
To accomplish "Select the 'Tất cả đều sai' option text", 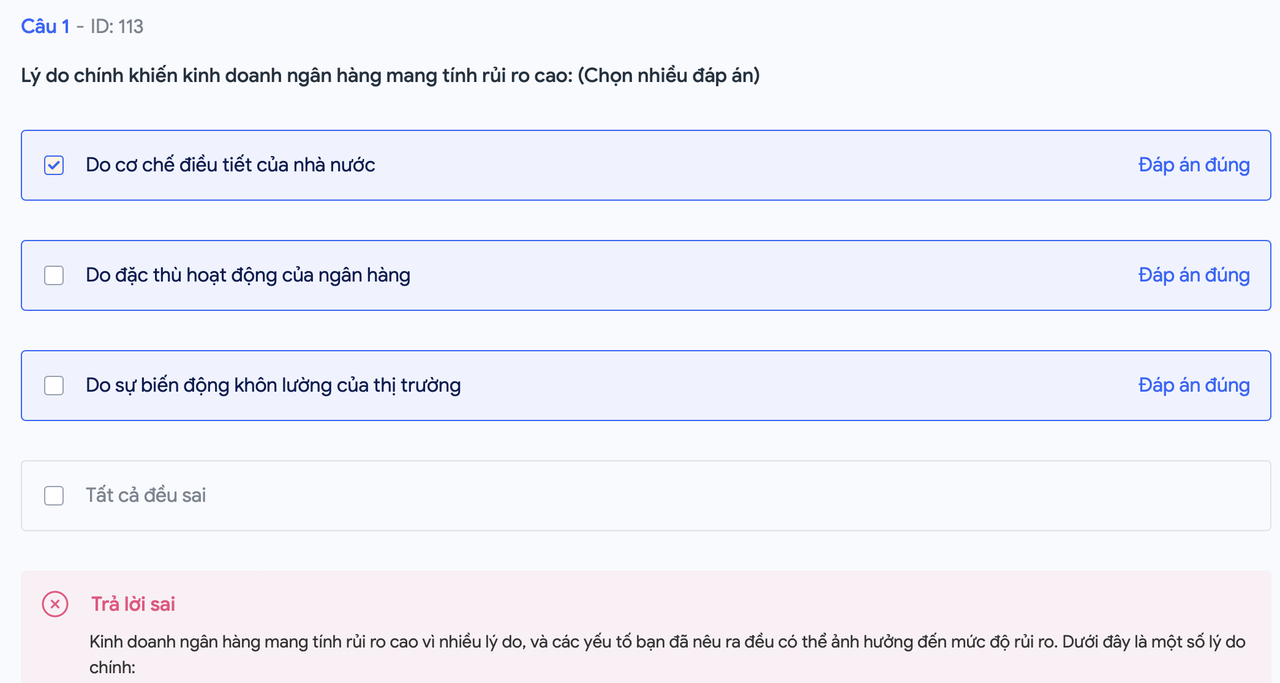I will [x=146, y=495].
